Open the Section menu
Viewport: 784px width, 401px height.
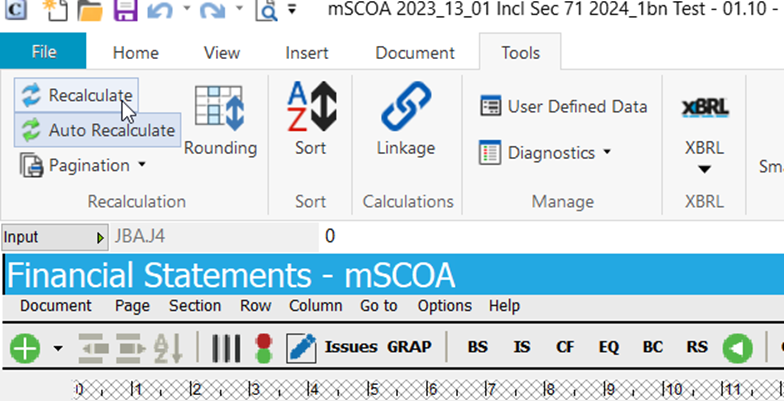(x=194, y=306)
